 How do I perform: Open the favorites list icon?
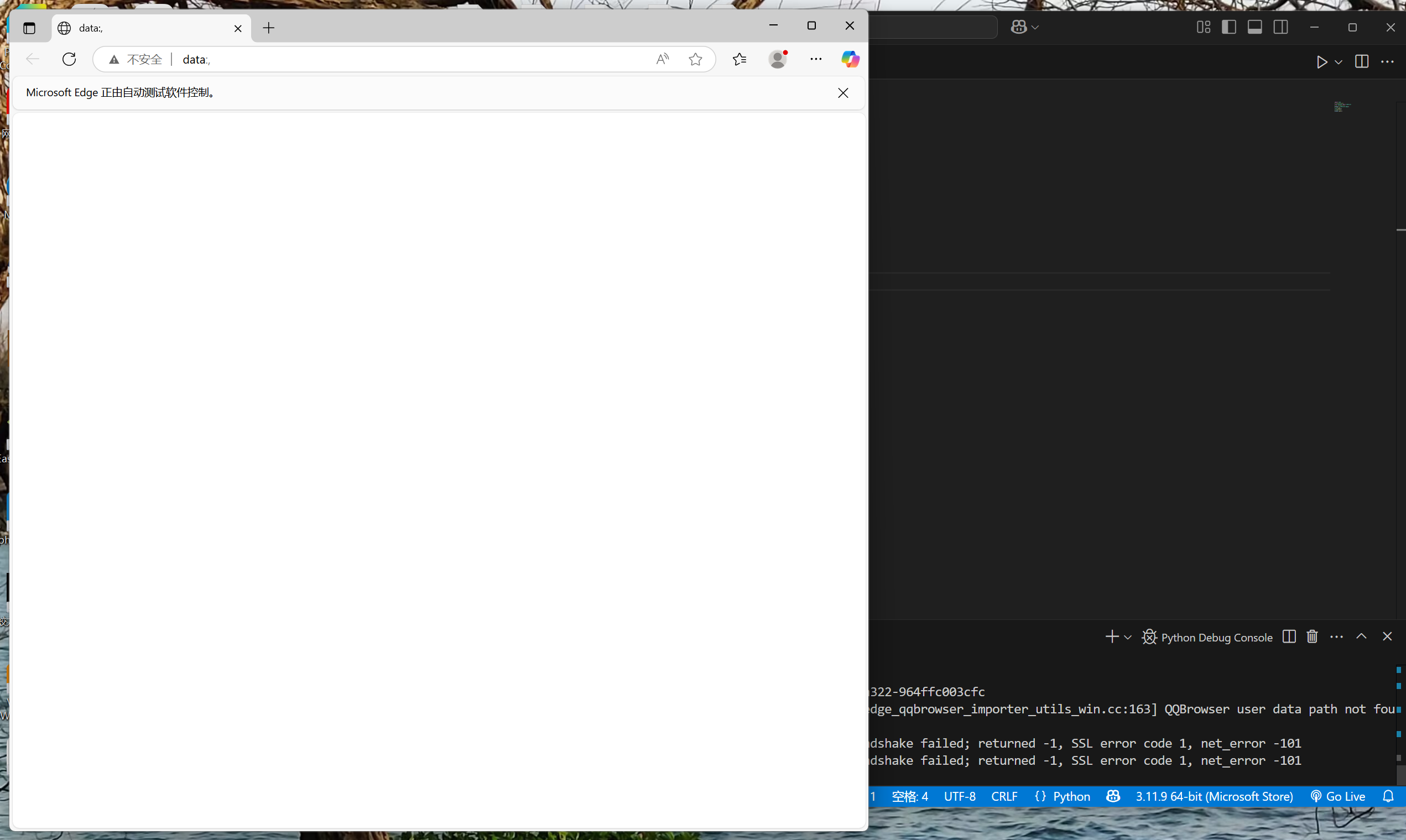(x=739, y=59)
